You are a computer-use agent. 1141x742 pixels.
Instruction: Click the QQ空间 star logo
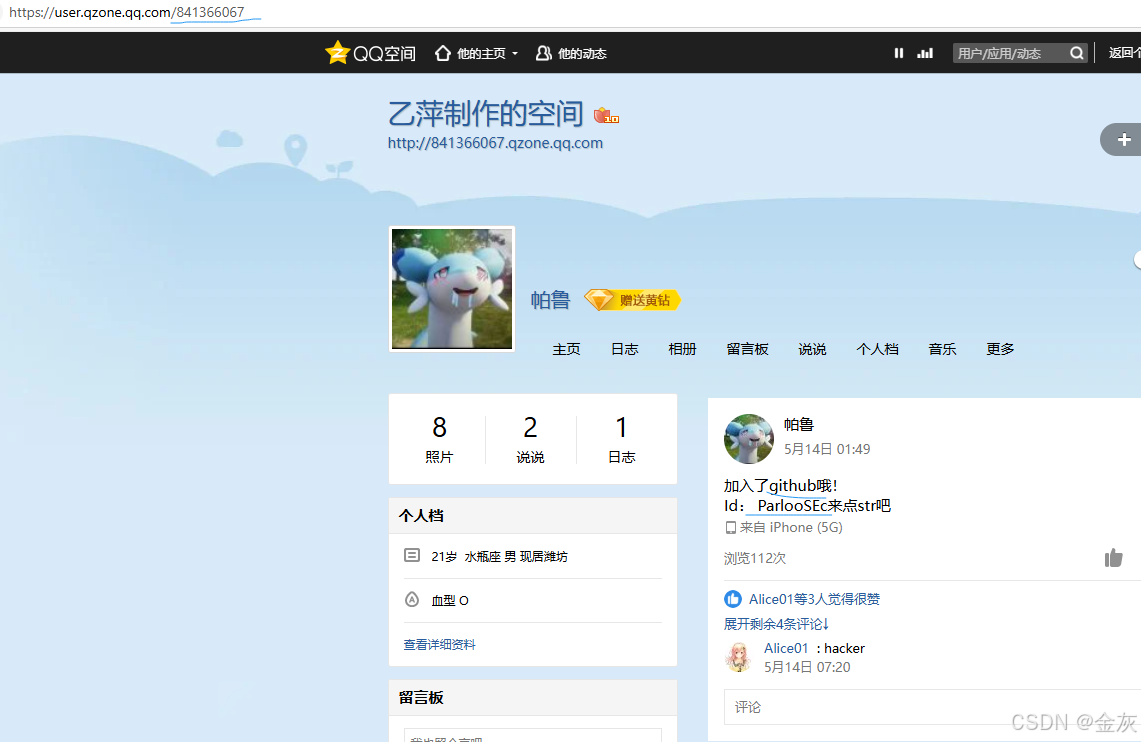click(337, 52)
